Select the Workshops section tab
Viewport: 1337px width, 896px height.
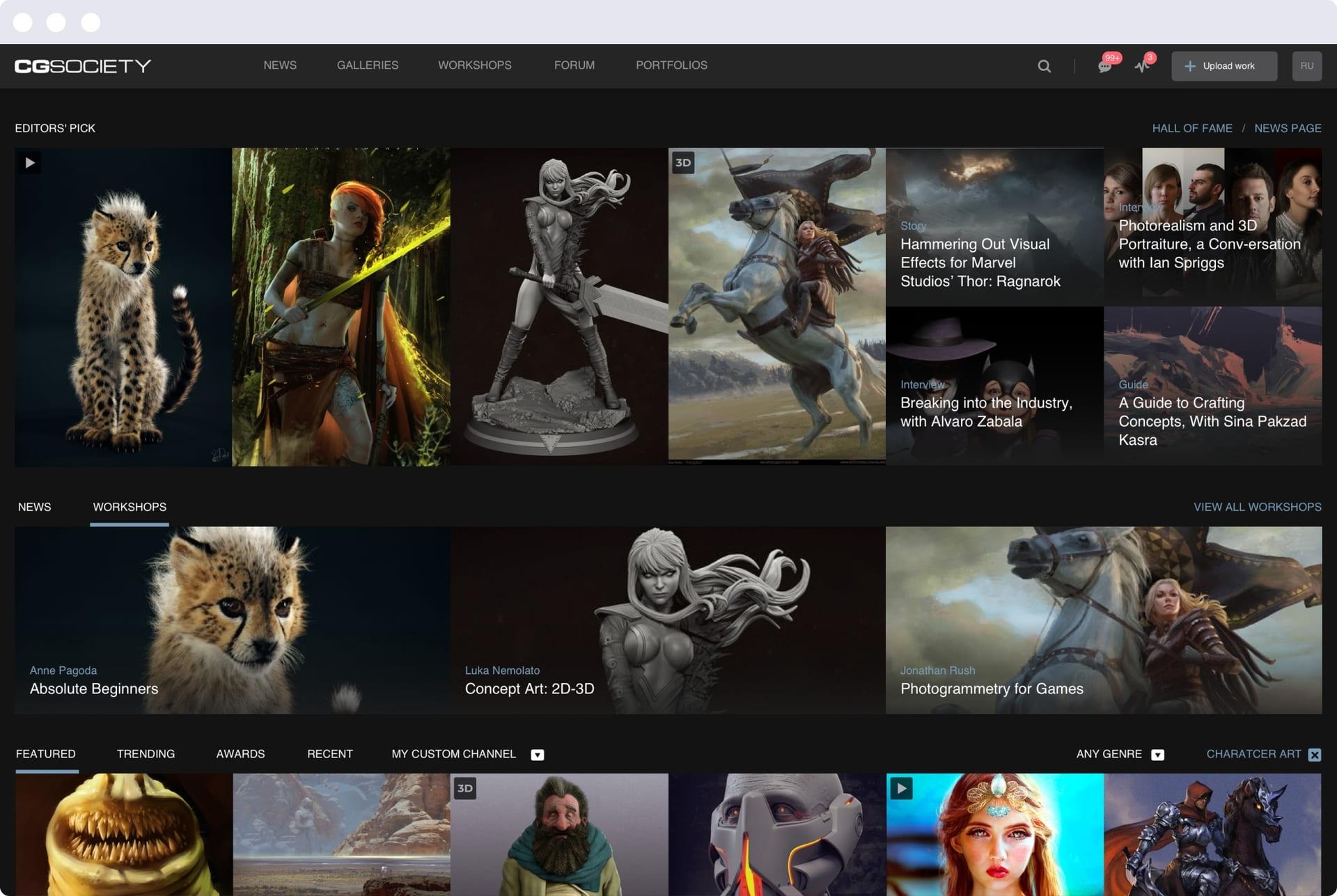tap(130, 507)
